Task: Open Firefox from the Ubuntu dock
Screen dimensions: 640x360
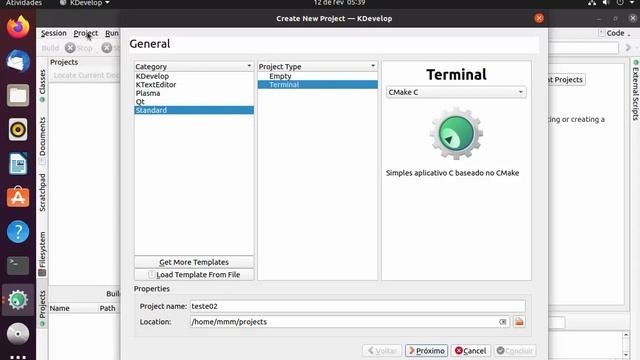Action: 18,27
